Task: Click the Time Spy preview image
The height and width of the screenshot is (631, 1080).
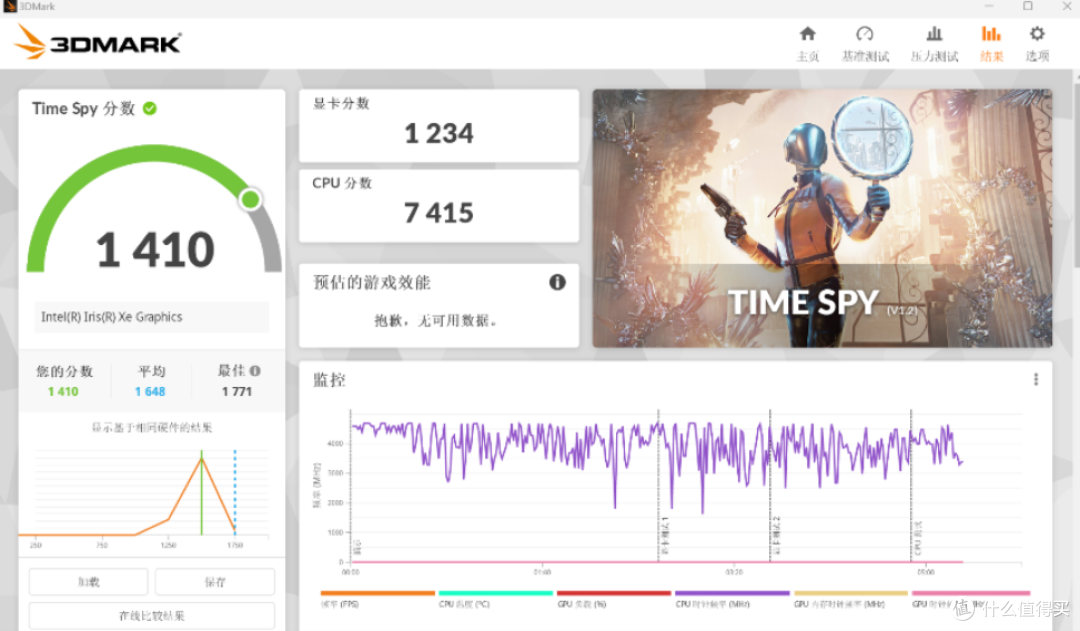Action: click(x=821, y=218)
